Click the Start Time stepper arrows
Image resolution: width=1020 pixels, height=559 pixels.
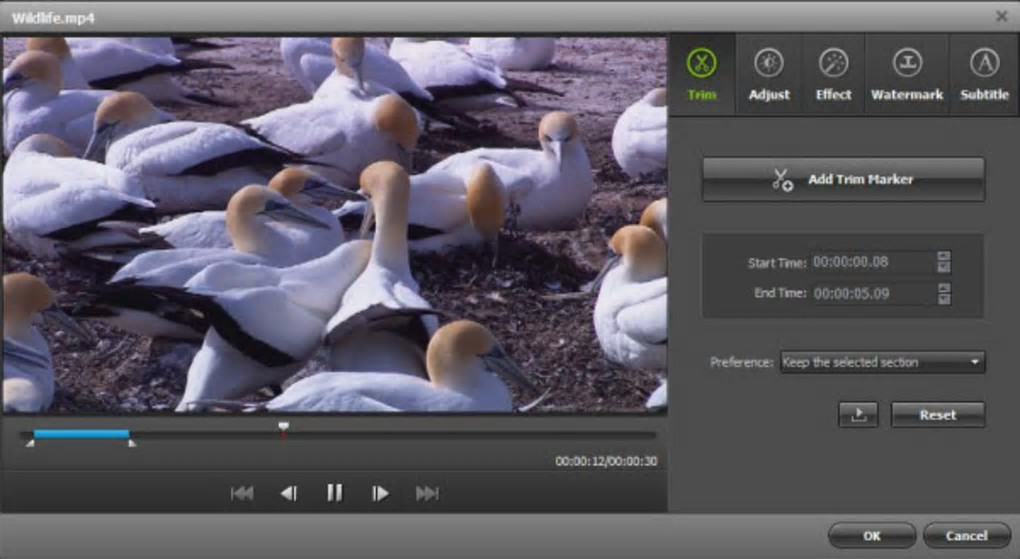[944, 262]
